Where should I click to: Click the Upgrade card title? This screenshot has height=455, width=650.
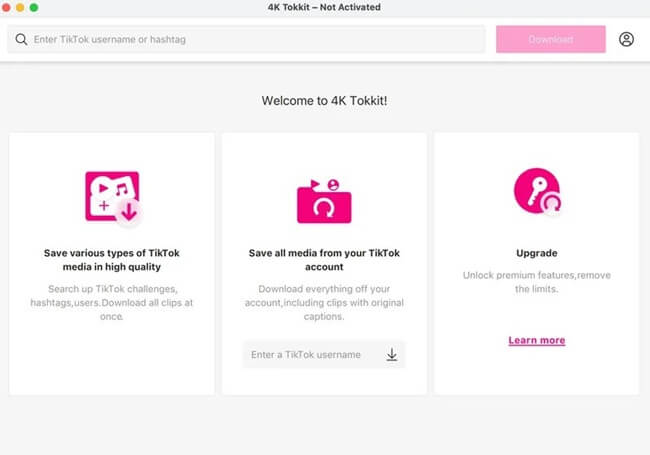pos(536,253)
